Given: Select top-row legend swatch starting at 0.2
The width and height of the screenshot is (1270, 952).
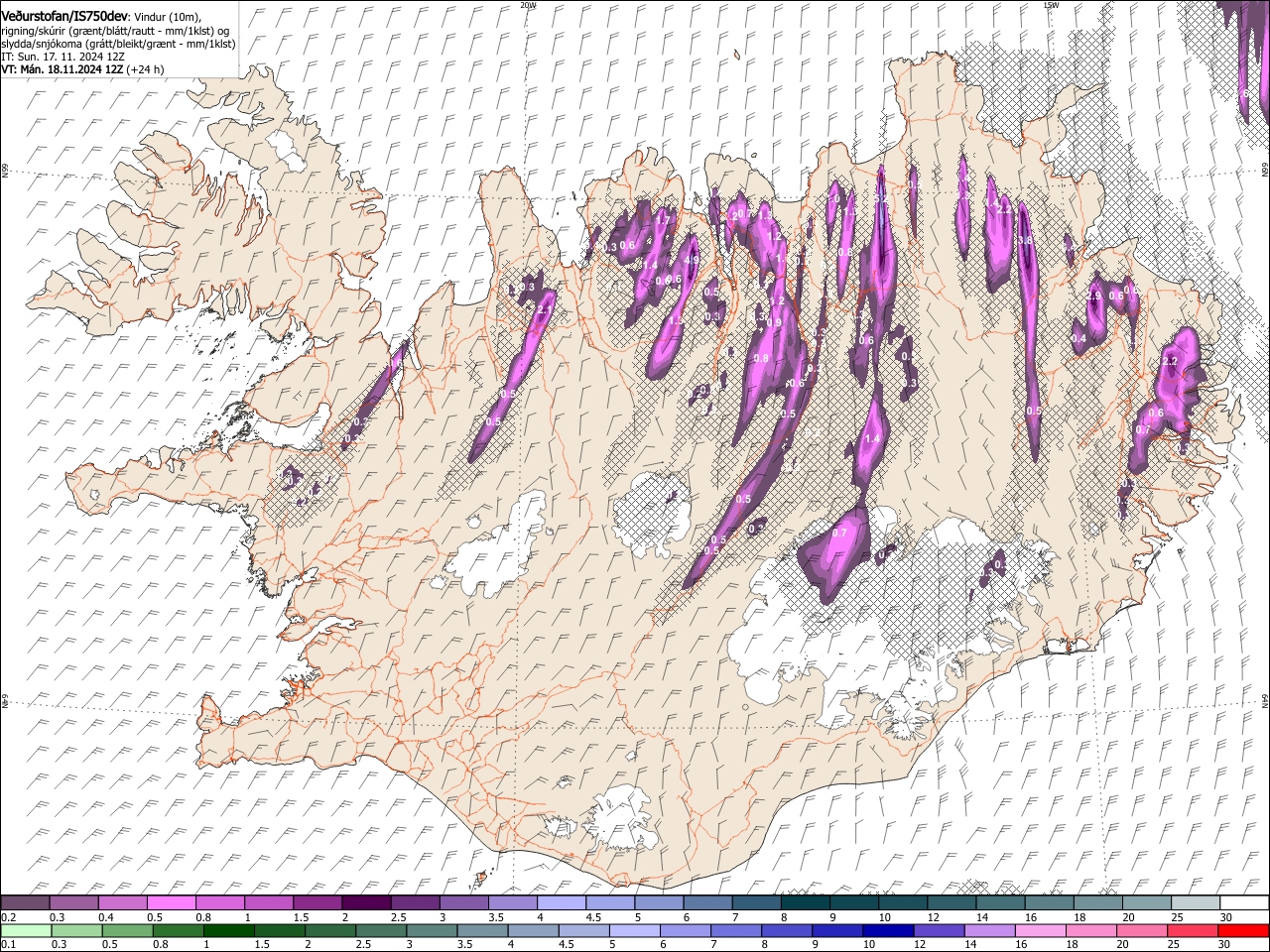Looking at the screenshot, I should [x=25, y=902].
